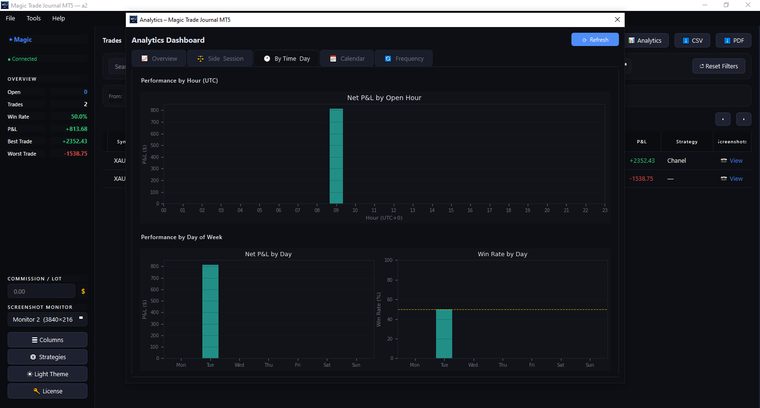
Task: Export trades with the CSV button
Action: tap(692, 41)
